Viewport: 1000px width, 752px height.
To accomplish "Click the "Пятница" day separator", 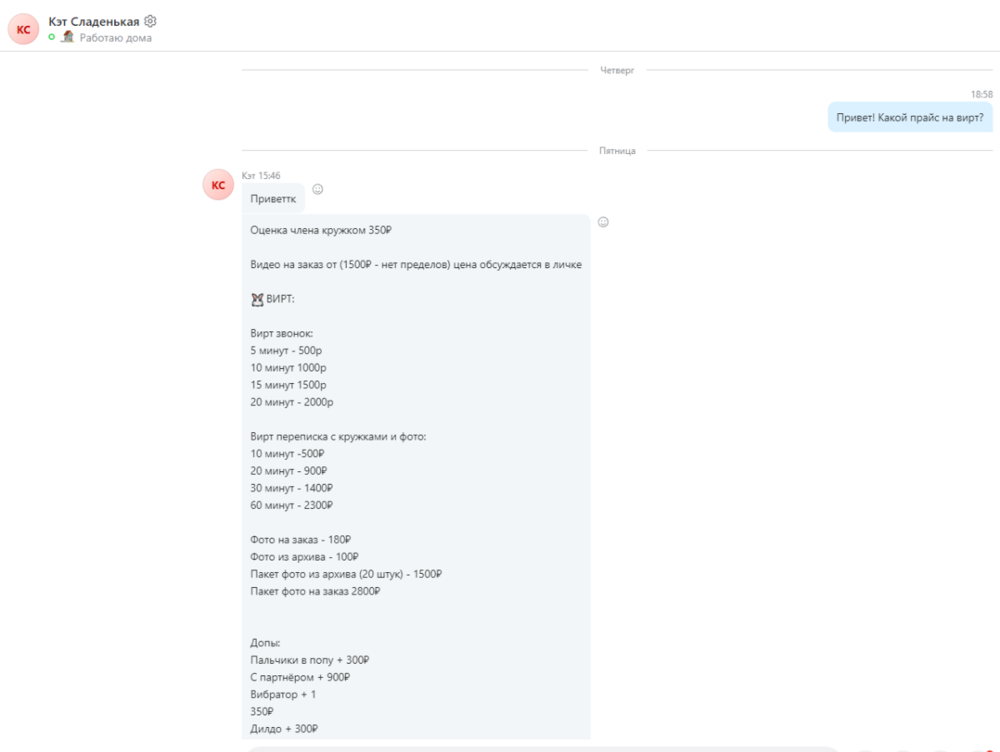I will pyautogui.click(x=617, y=151).
